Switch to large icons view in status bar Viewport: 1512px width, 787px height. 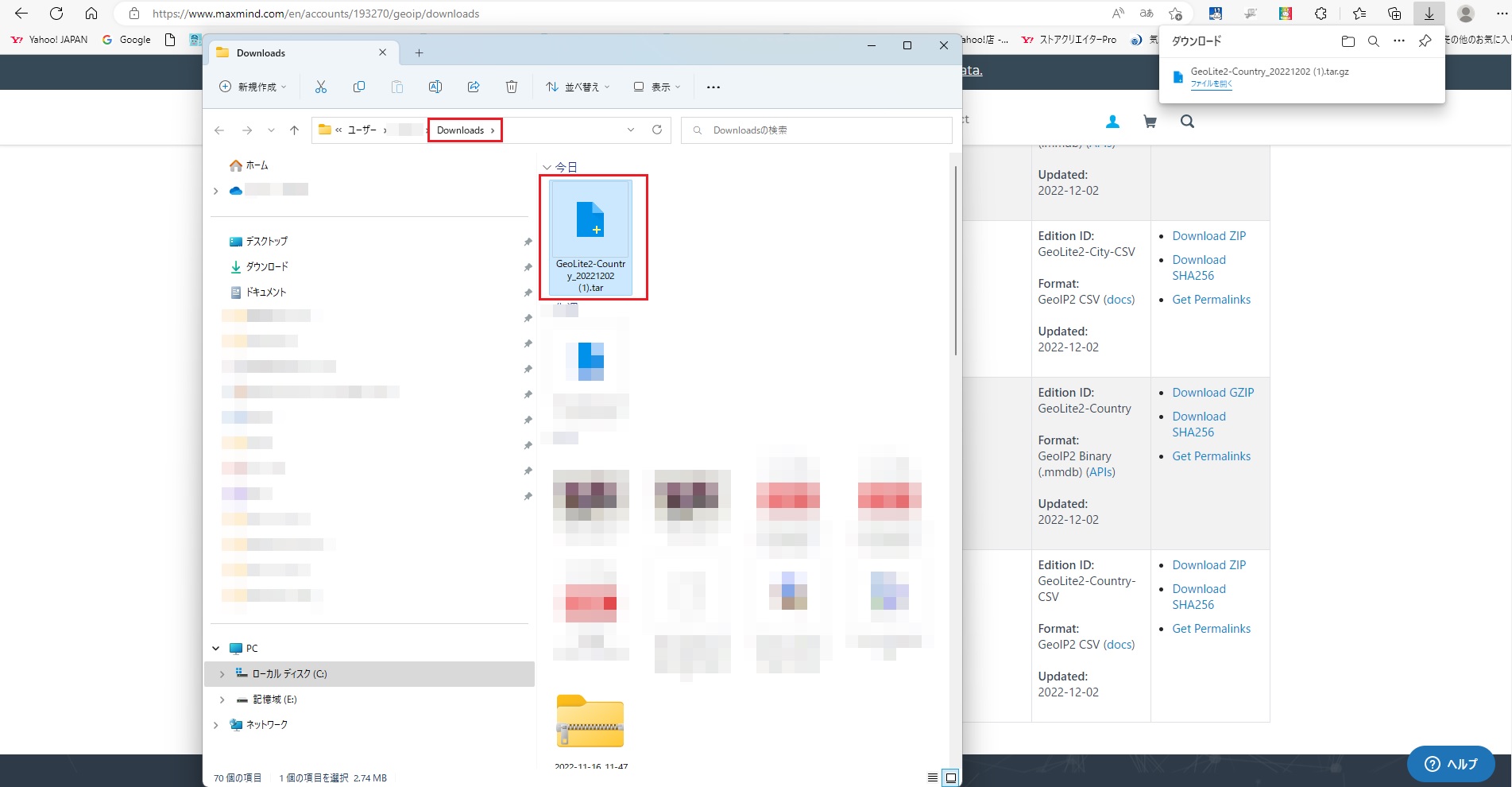(950, 777)
